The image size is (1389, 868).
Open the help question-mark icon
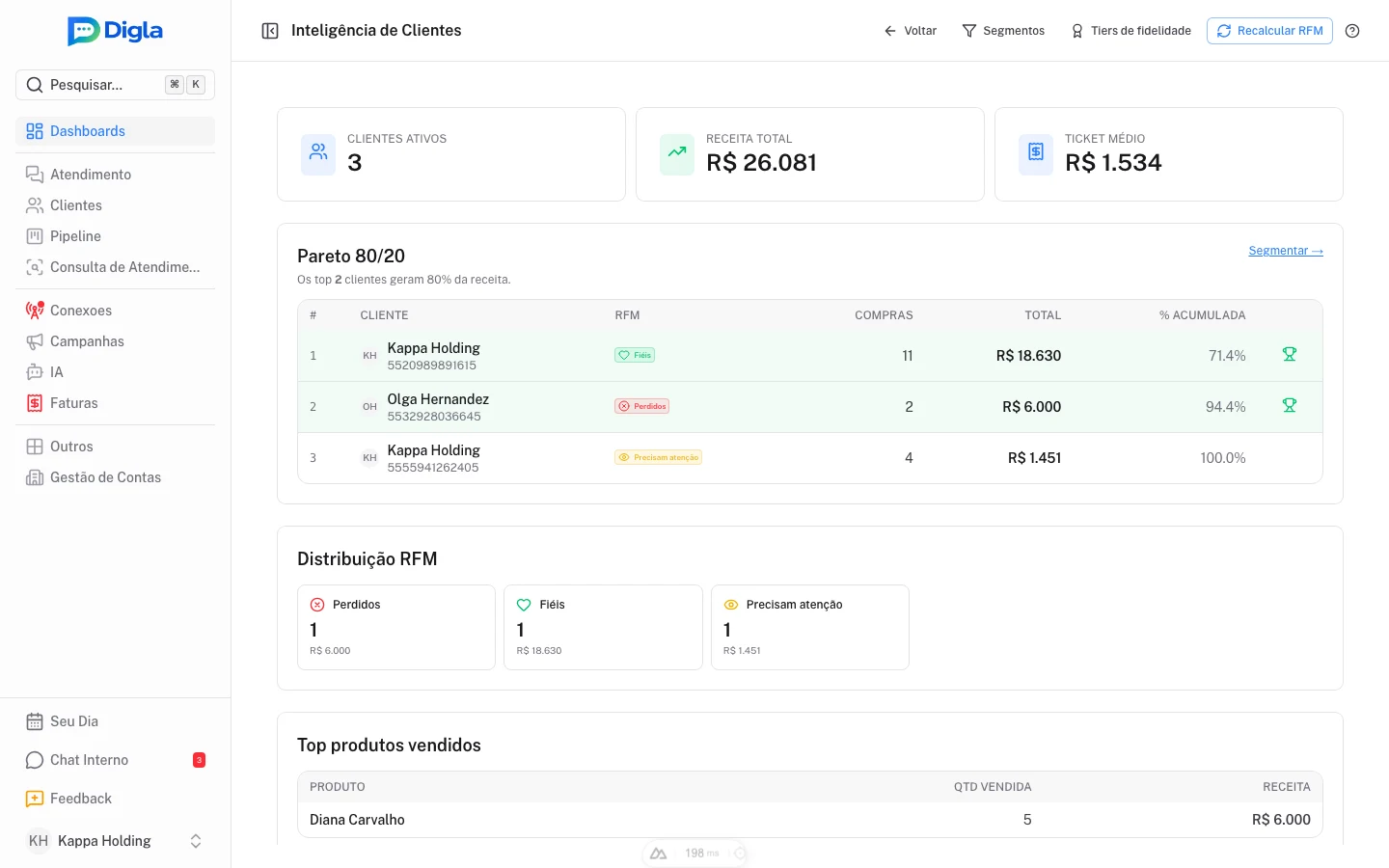tap(1352, 31)
